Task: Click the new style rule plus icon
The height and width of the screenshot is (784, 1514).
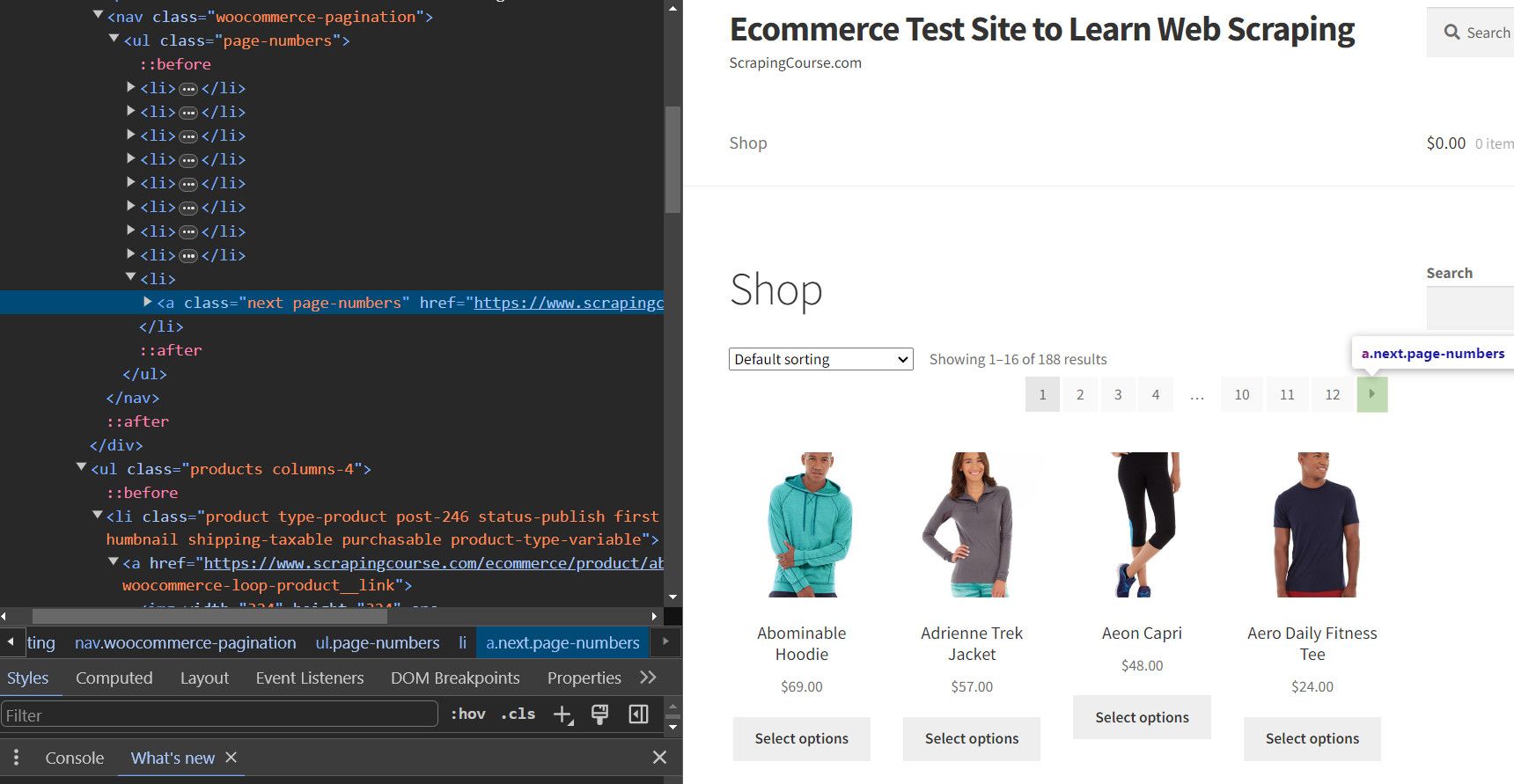Action: click(x=562, y=714)
